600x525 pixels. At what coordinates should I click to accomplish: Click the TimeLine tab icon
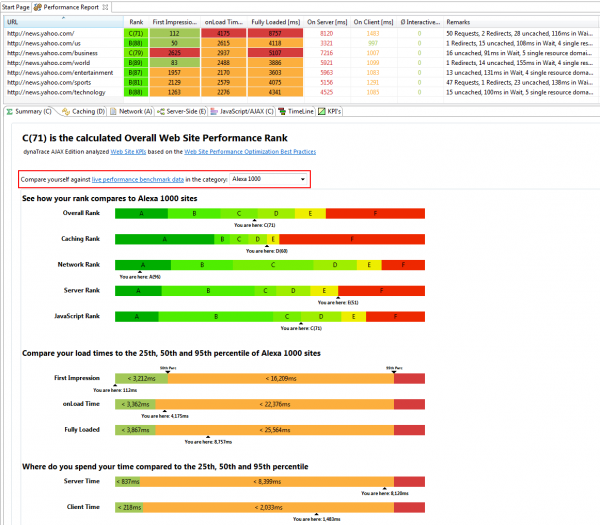click(x=282, y=111)
